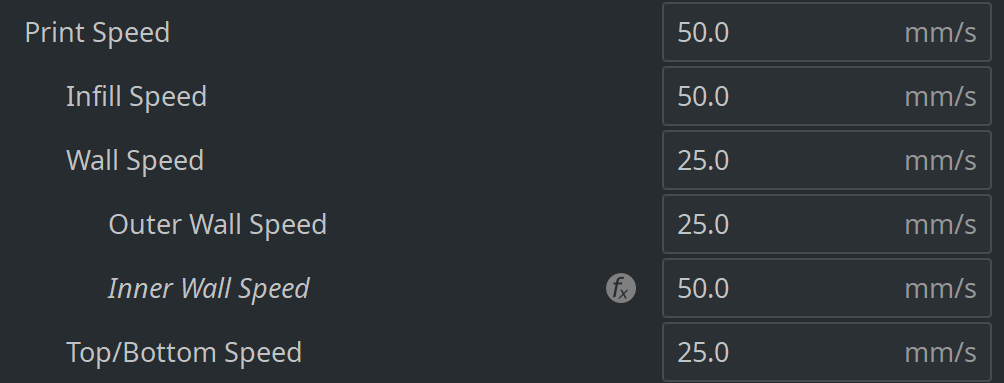Image resolution: width=1004 pixels, height=383 pixels.
Task: Click the mm/s unit in Print Speed field
Action: click(x=940, y=33)
